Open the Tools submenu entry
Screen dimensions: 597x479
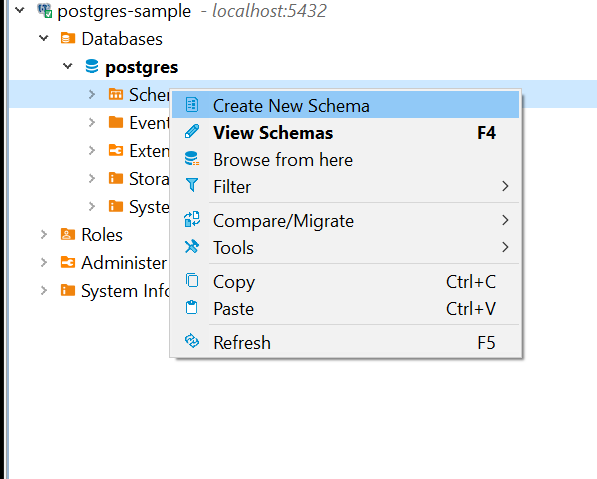point(345,247)
